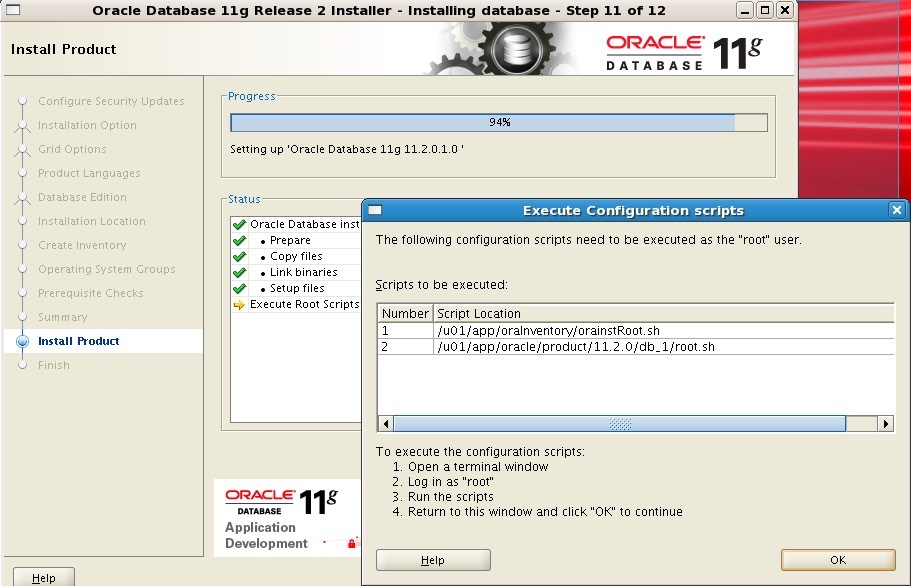Image resolution: width=911 pixels, height=586 pixels.
Task: Click green checkmark next to Copy files
Action: [239, 257]
